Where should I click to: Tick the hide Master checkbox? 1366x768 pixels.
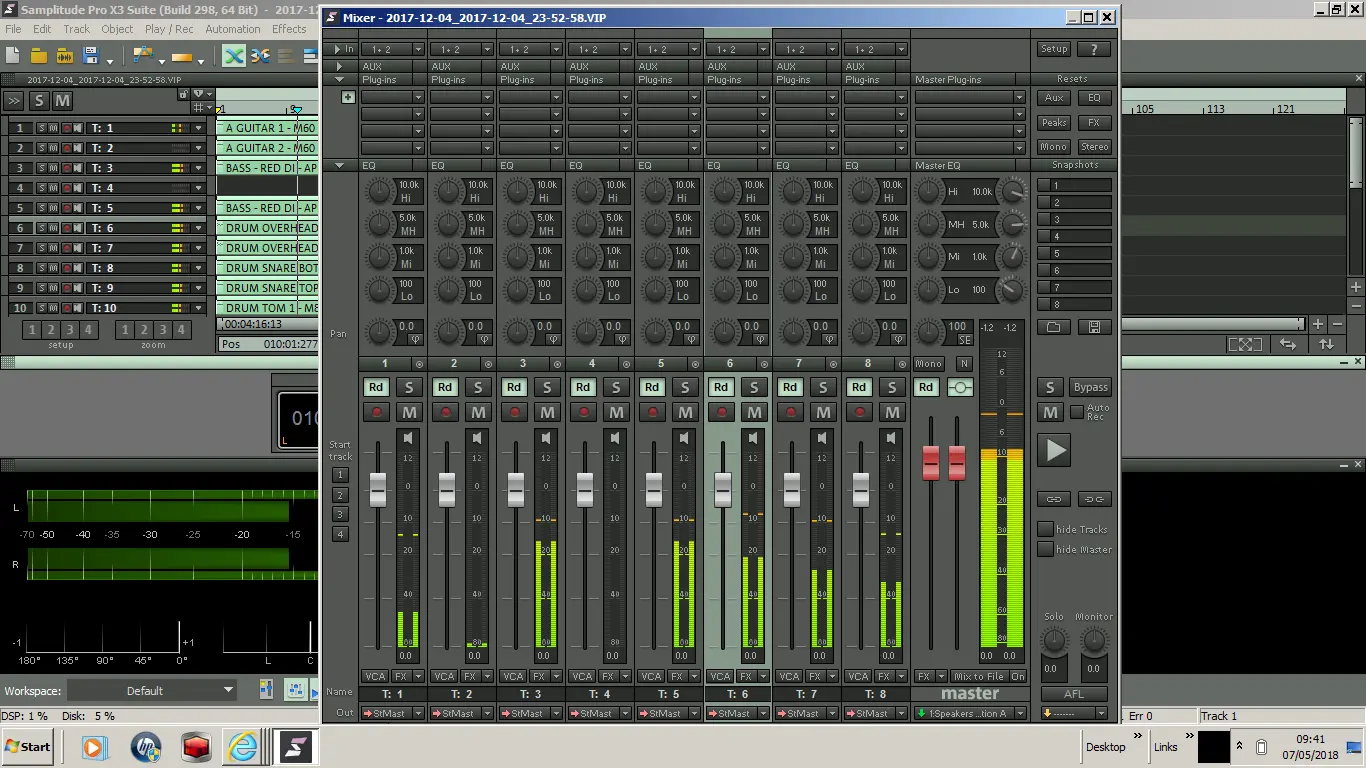pyautogui.click(x=1046, y=549)
